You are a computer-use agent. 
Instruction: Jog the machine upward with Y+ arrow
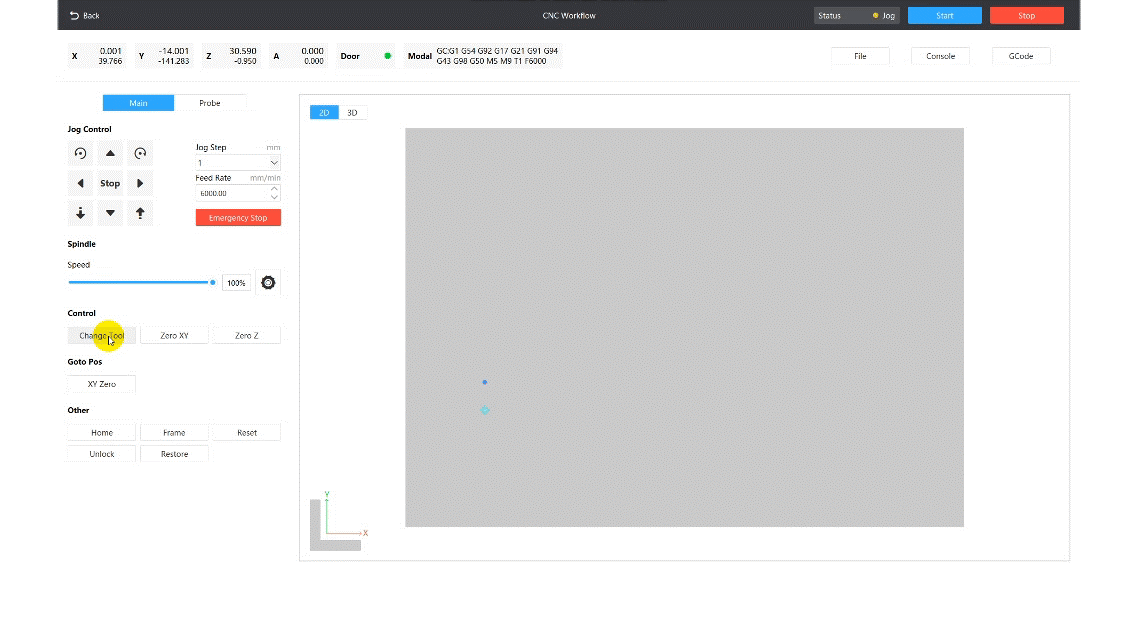[x=110, y=153]
